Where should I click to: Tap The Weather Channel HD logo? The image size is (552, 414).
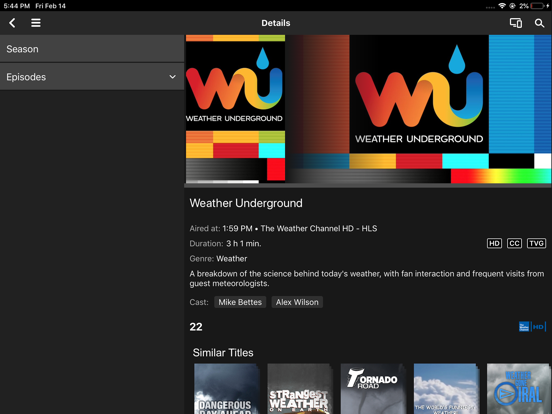(x=532, y=326)
